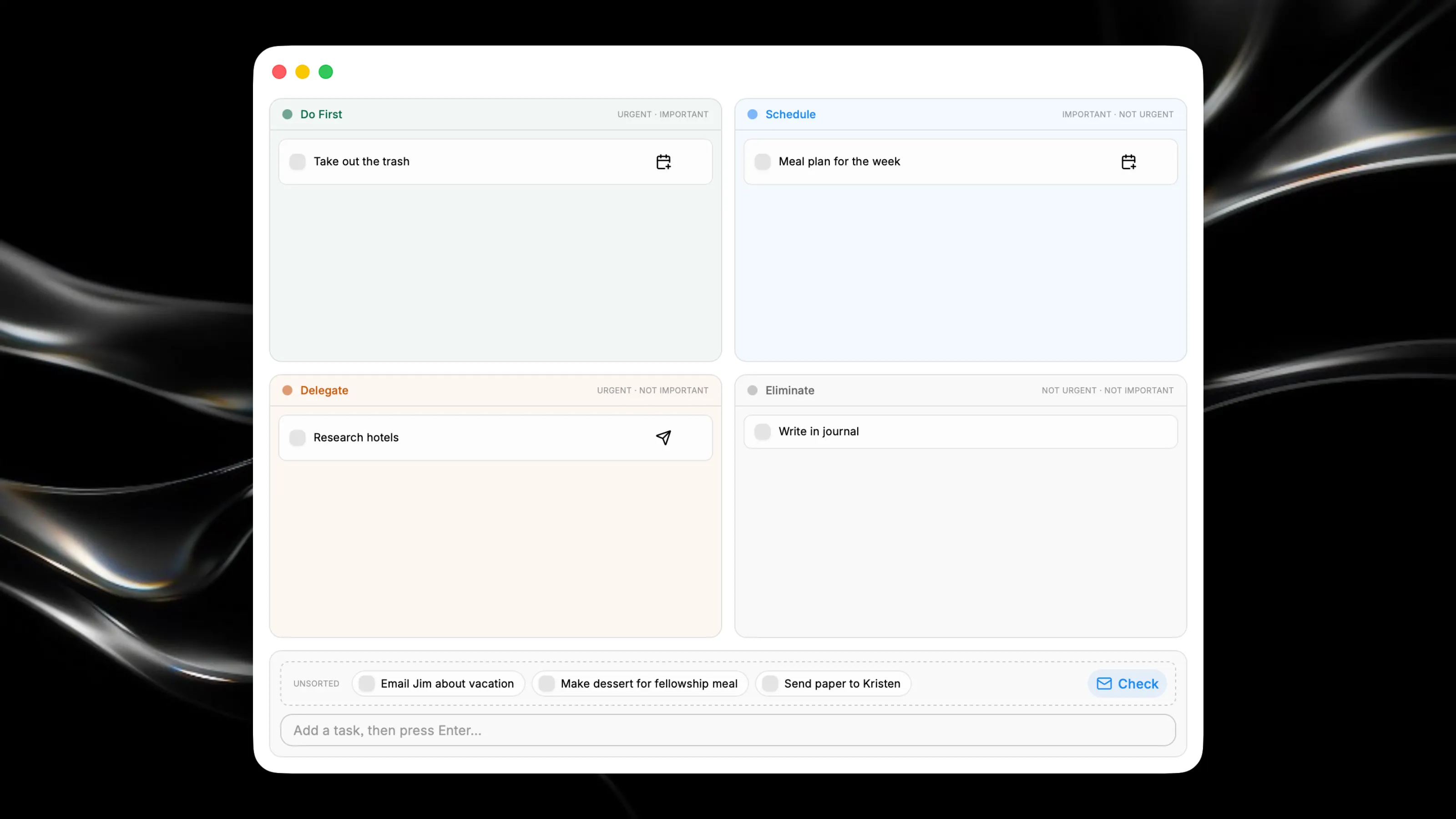Tick checkbox for Email Jim about vacation
Screen dimensions: 1456x819
[x=367, y=683]
